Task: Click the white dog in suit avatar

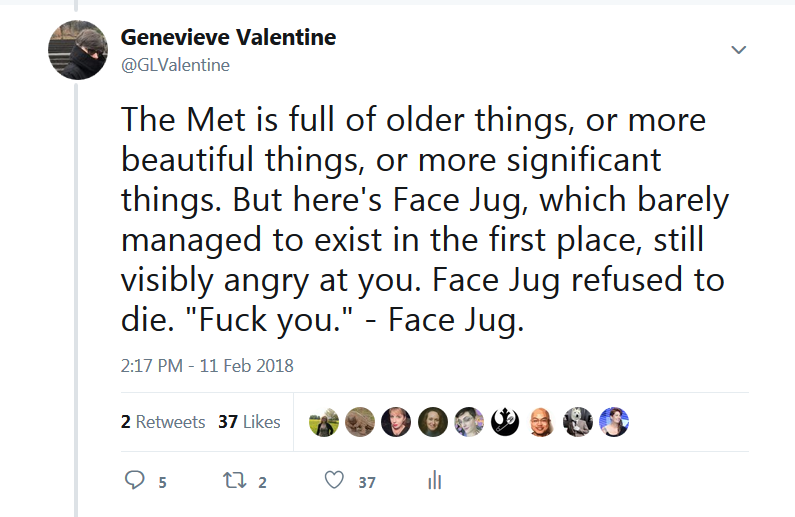Action: pos(578,422)
